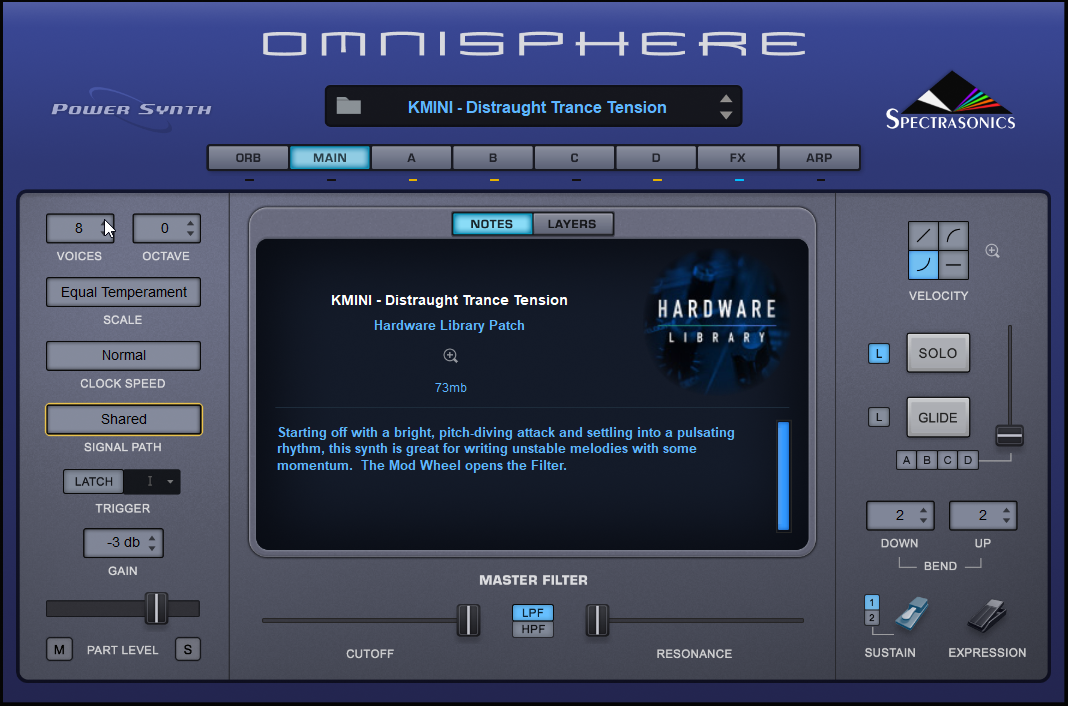
Task: Open the Signal Path Shared menu
Action: click(x=123, y=419)
